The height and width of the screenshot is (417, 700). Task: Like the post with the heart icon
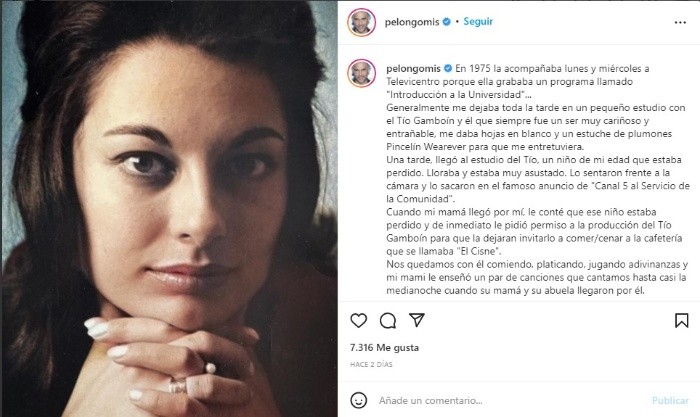(x=358, y=321)
